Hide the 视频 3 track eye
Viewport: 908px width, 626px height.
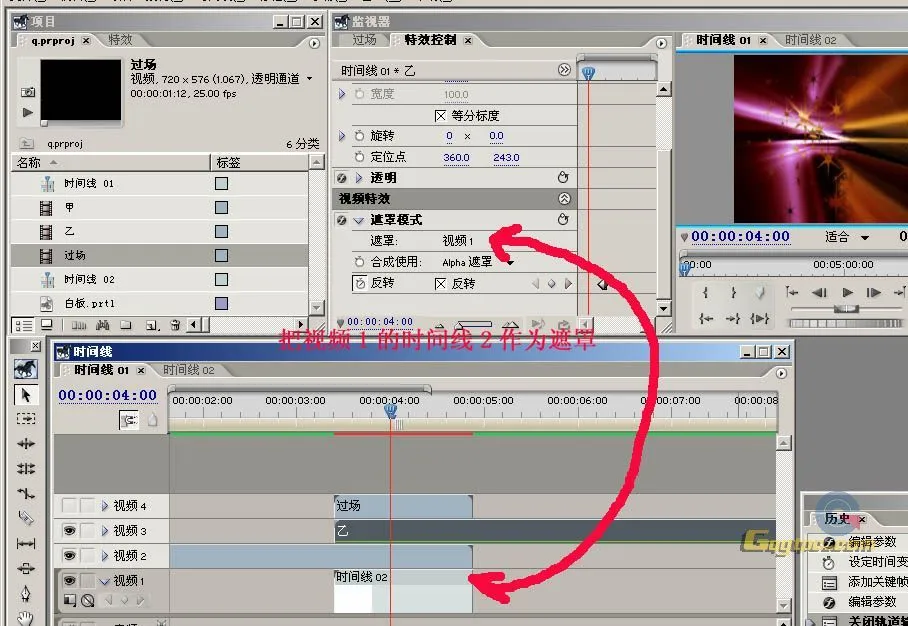[69, 531]
